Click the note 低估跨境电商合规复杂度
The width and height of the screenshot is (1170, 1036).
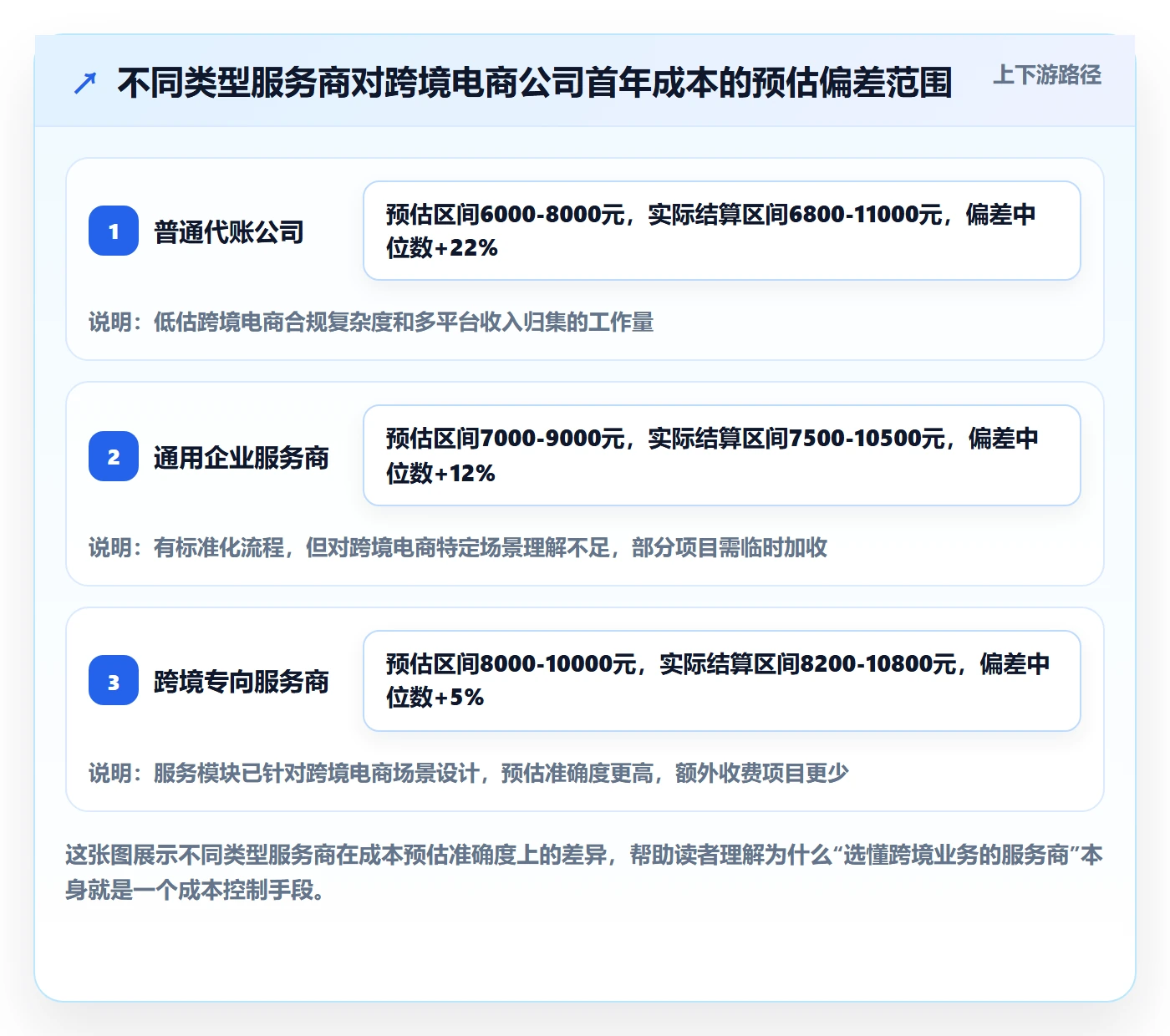[x=371, y=322]
